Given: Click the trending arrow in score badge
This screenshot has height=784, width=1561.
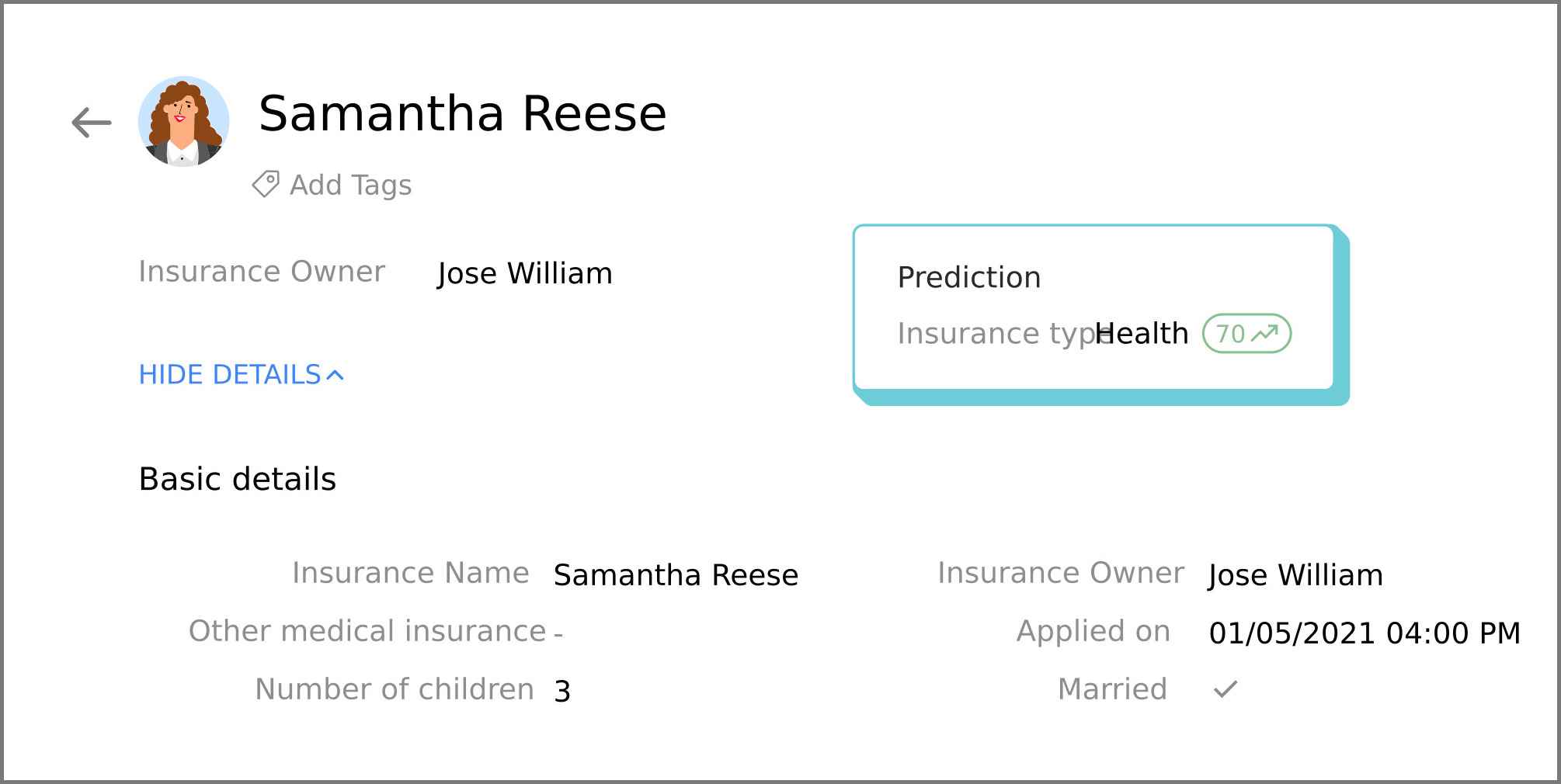Looking at the screenshot, I should [x=1265, y=333].
